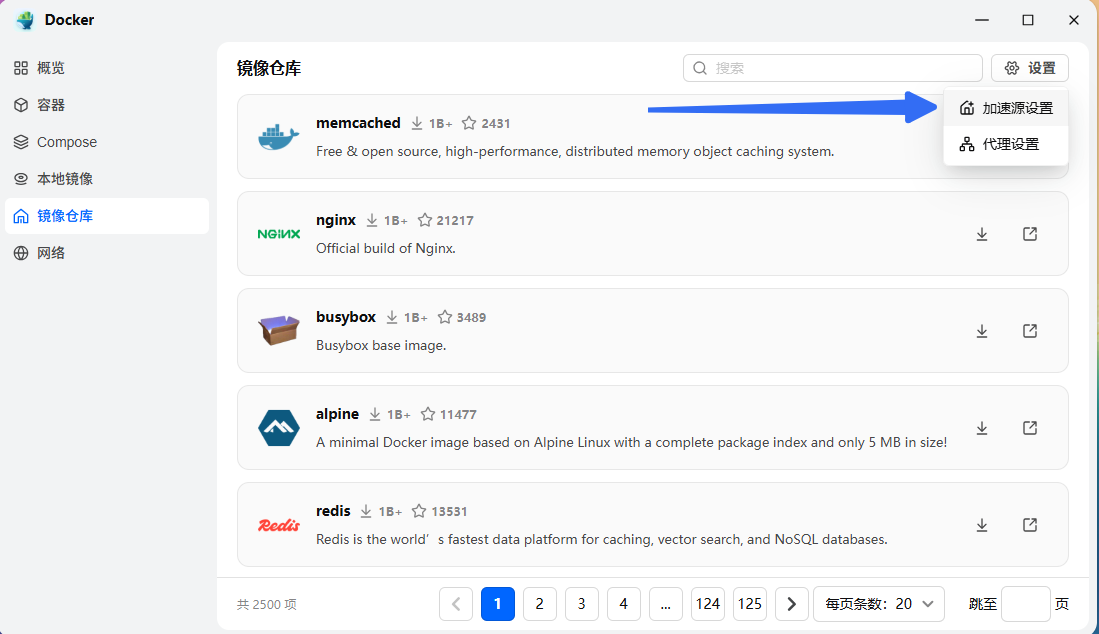The image size is (1099, 634).
Task: Go to page 125
Action: tap(750, 604)
